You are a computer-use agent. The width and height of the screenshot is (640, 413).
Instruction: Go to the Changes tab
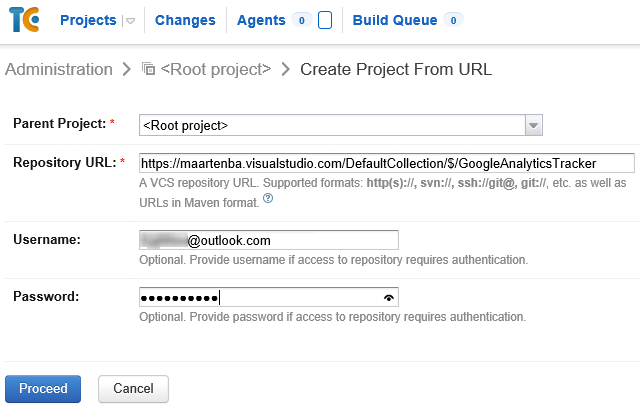[185, 20]
